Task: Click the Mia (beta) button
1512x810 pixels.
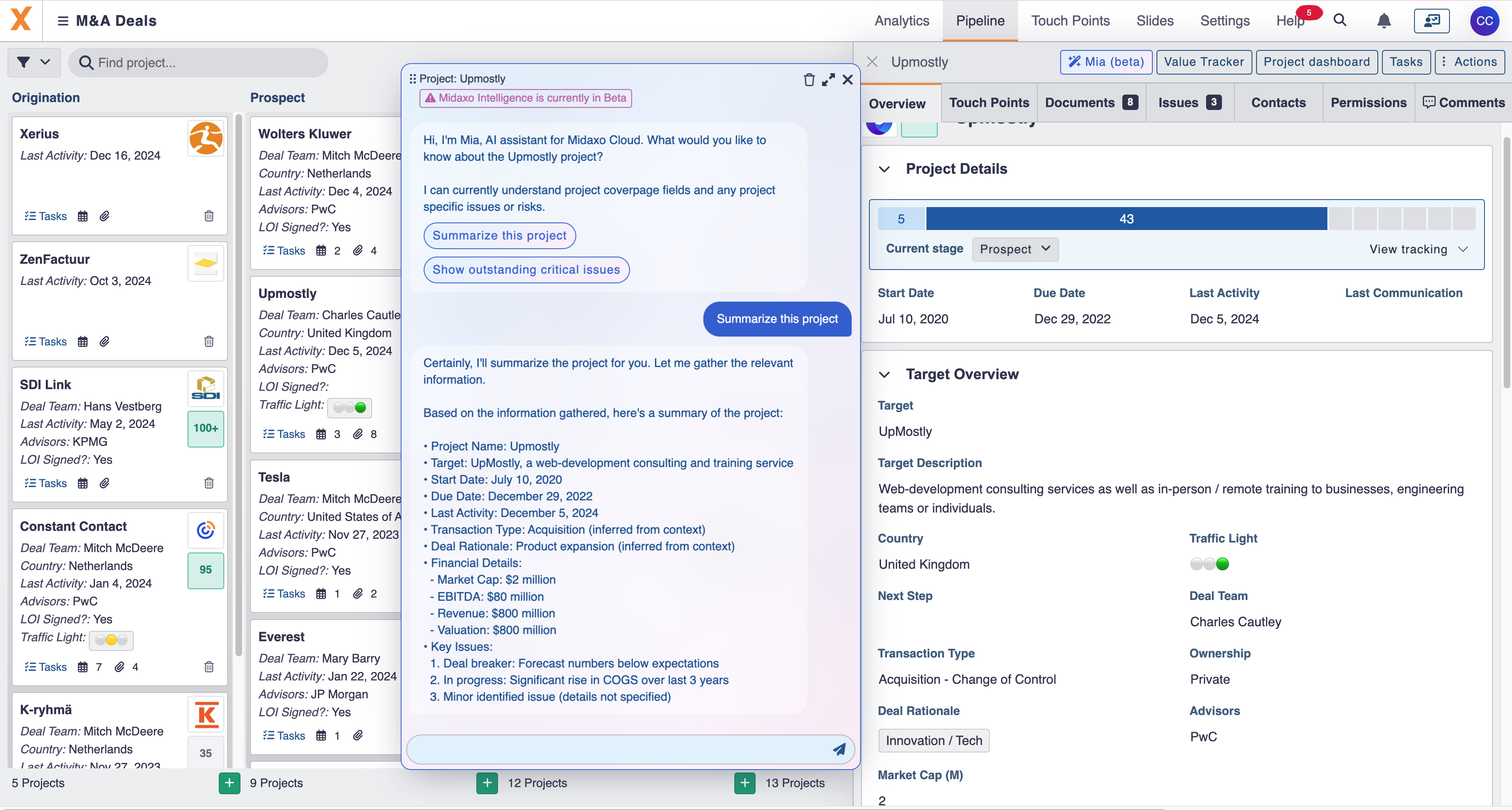Action: (x=1106, y=62)
